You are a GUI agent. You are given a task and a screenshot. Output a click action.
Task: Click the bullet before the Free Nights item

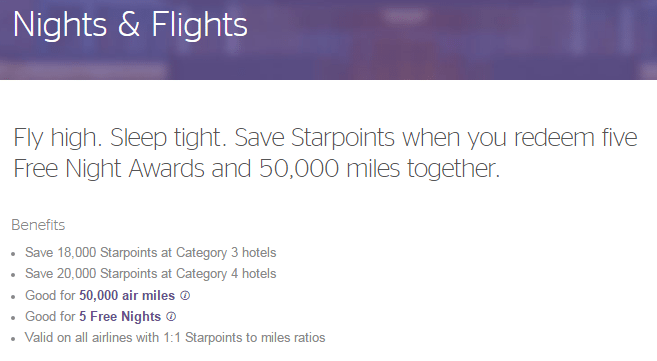13,318
